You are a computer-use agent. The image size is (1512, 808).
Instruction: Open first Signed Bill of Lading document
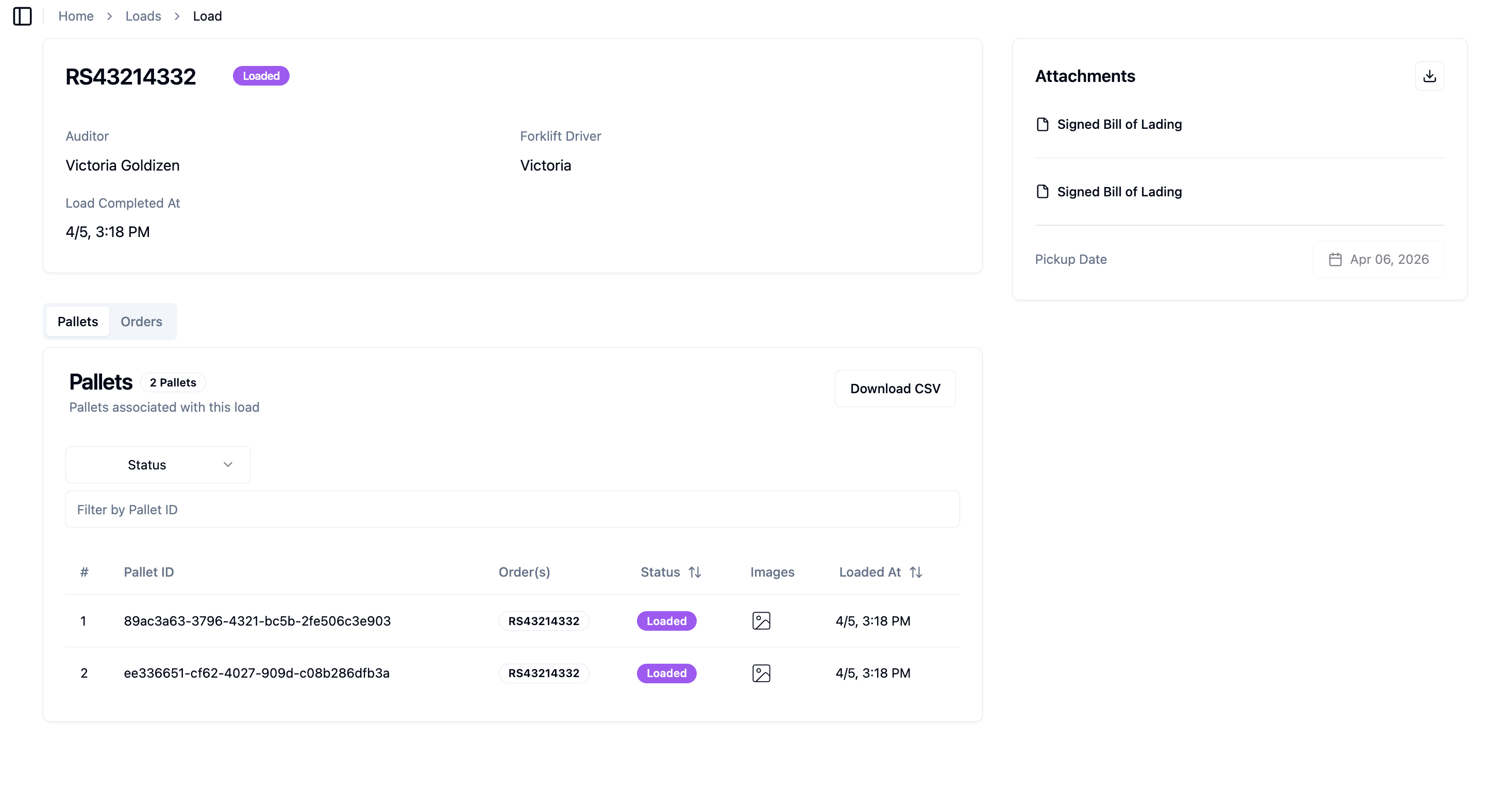click(x=1109, y=124)
